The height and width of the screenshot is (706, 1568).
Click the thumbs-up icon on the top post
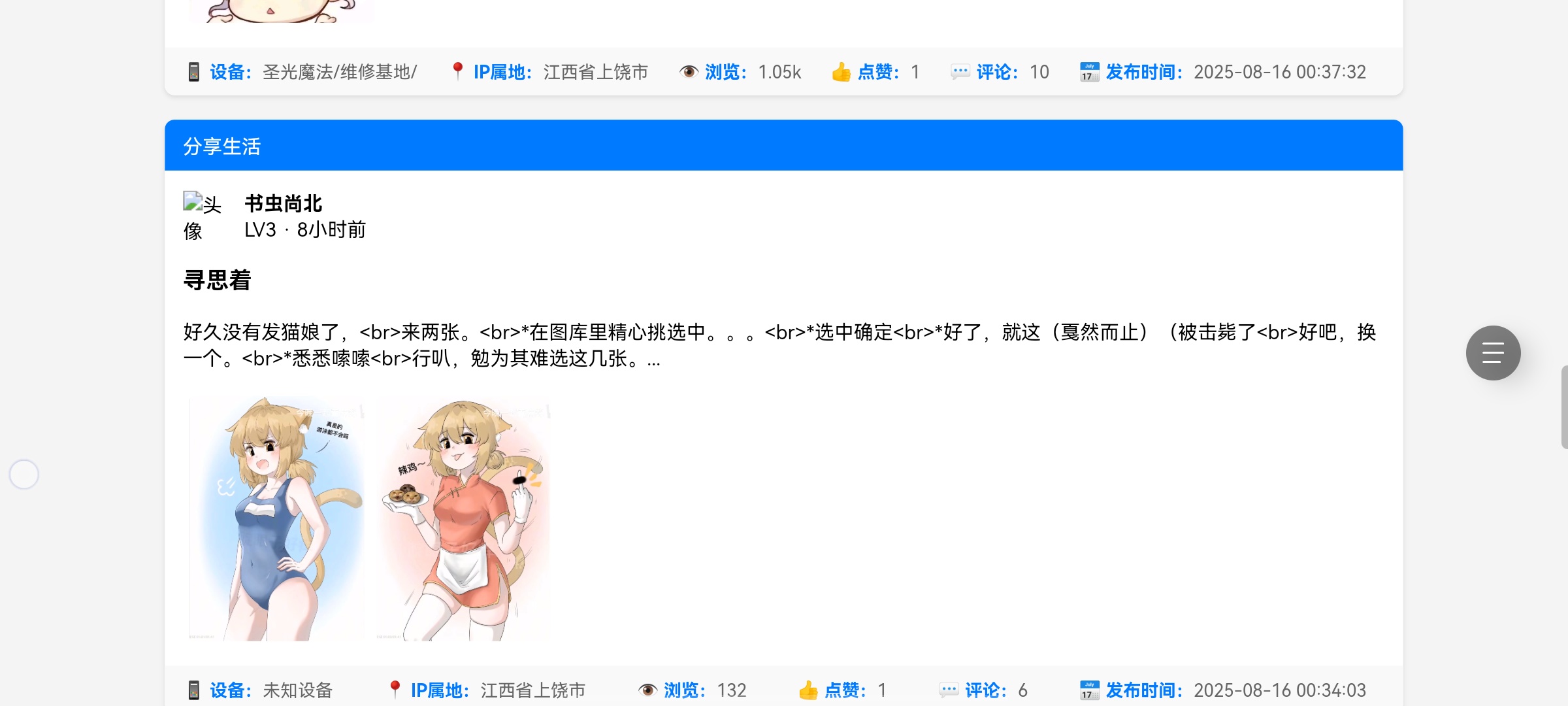(x=841, y=72)
